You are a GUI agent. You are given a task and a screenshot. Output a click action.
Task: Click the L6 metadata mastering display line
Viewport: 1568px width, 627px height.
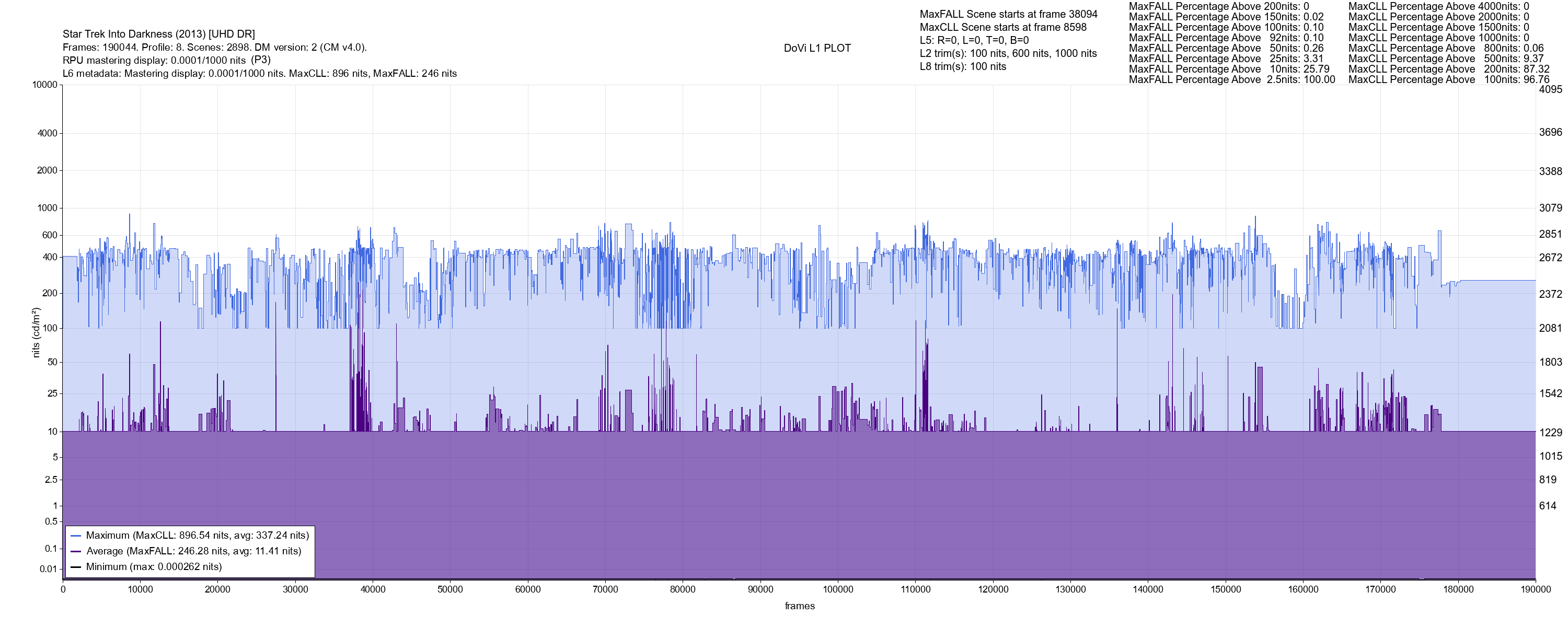click(x=259, y=74)
